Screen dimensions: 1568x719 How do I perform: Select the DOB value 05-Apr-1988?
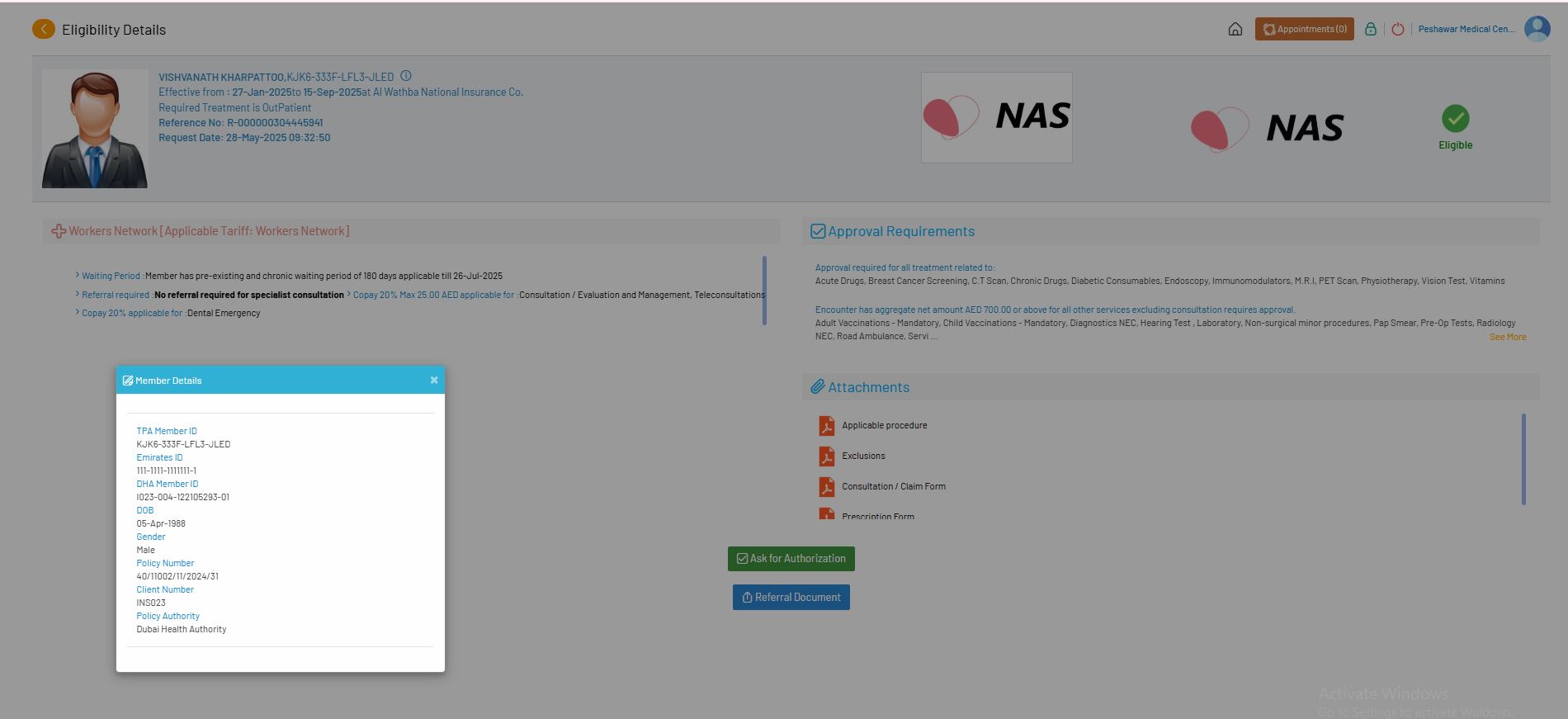pos(161,523)
